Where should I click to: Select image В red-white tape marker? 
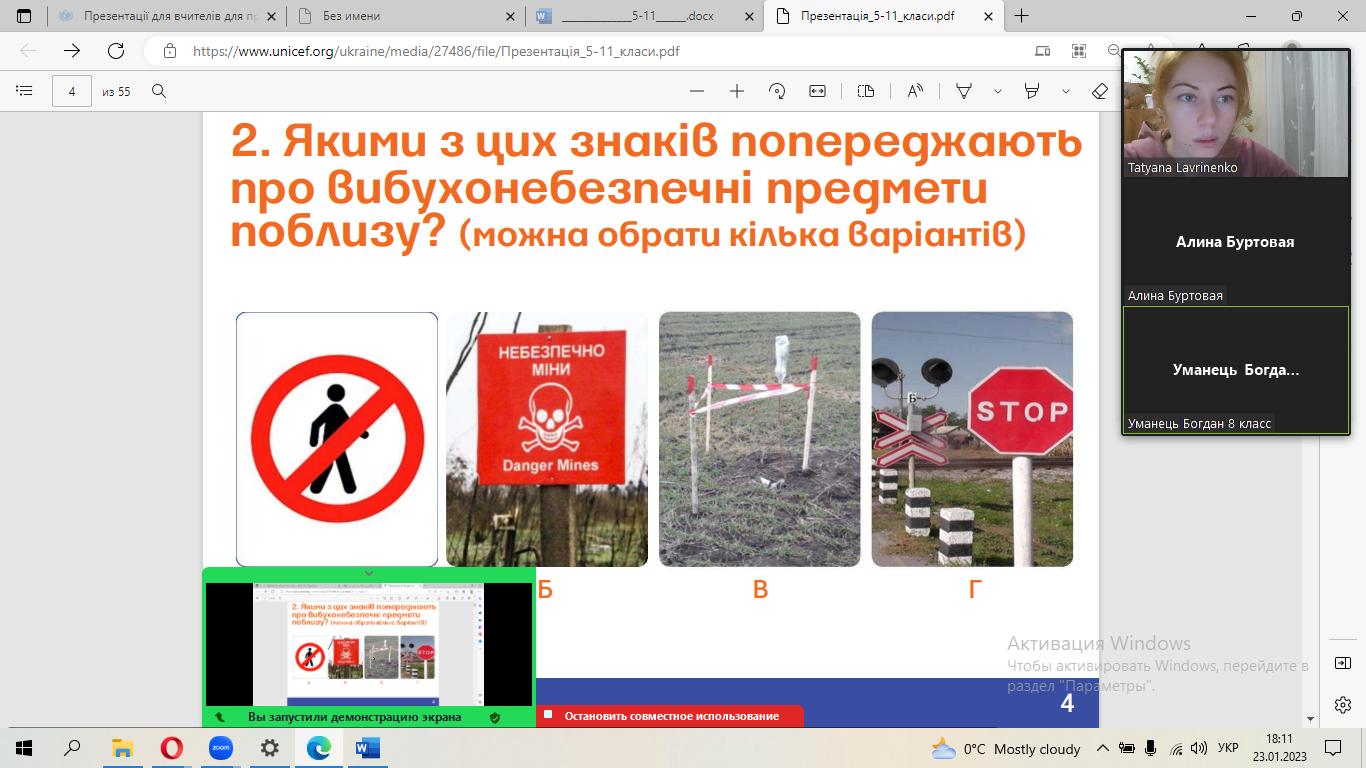click(x=760, y=439)
